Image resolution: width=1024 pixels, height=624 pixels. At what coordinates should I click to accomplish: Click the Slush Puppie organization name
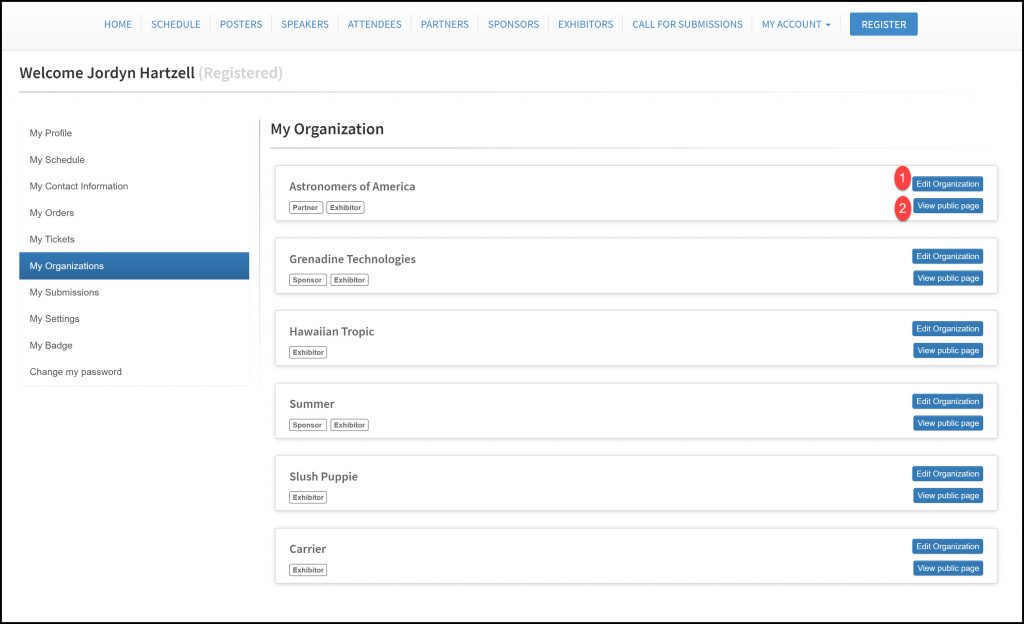(x=323, y=476)
